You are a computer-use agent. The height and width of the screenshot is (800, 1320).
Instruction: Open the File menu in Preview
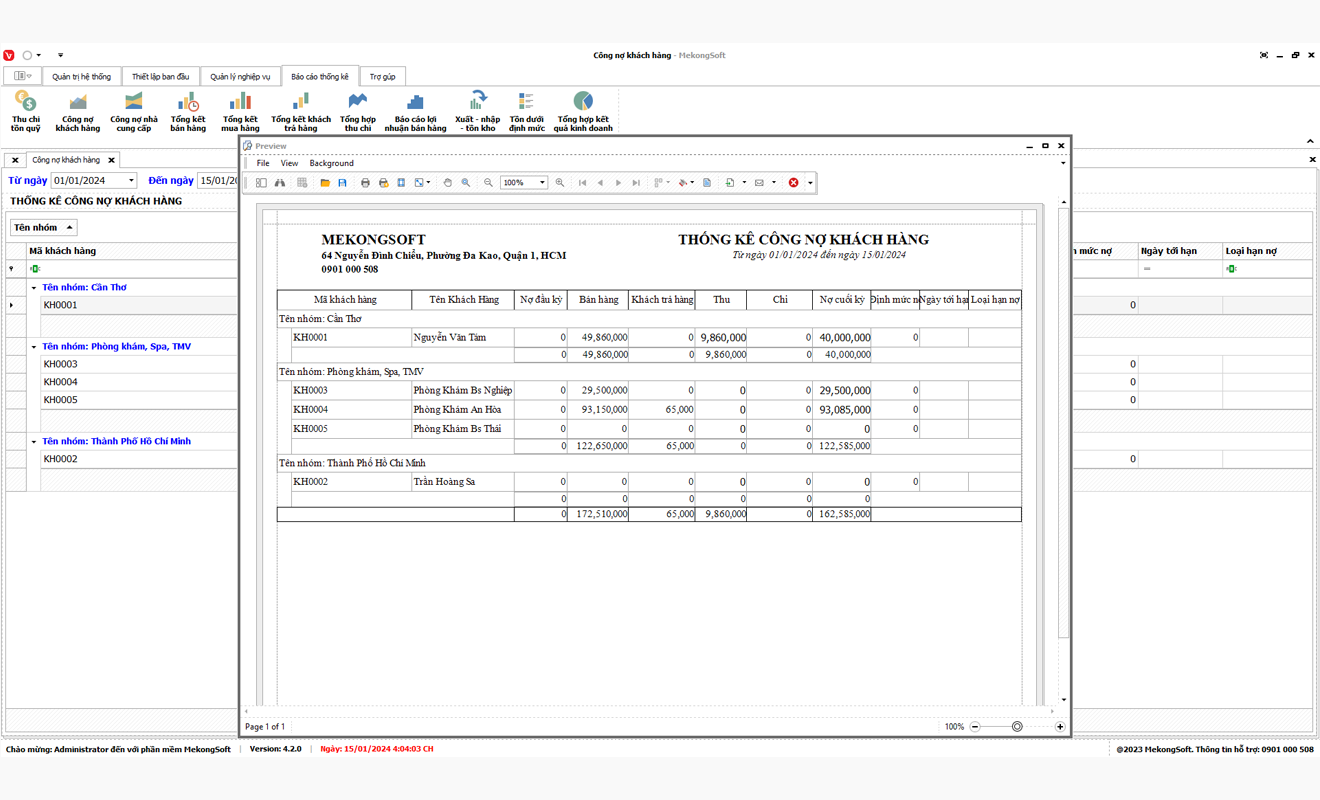(x=263, y=163)
